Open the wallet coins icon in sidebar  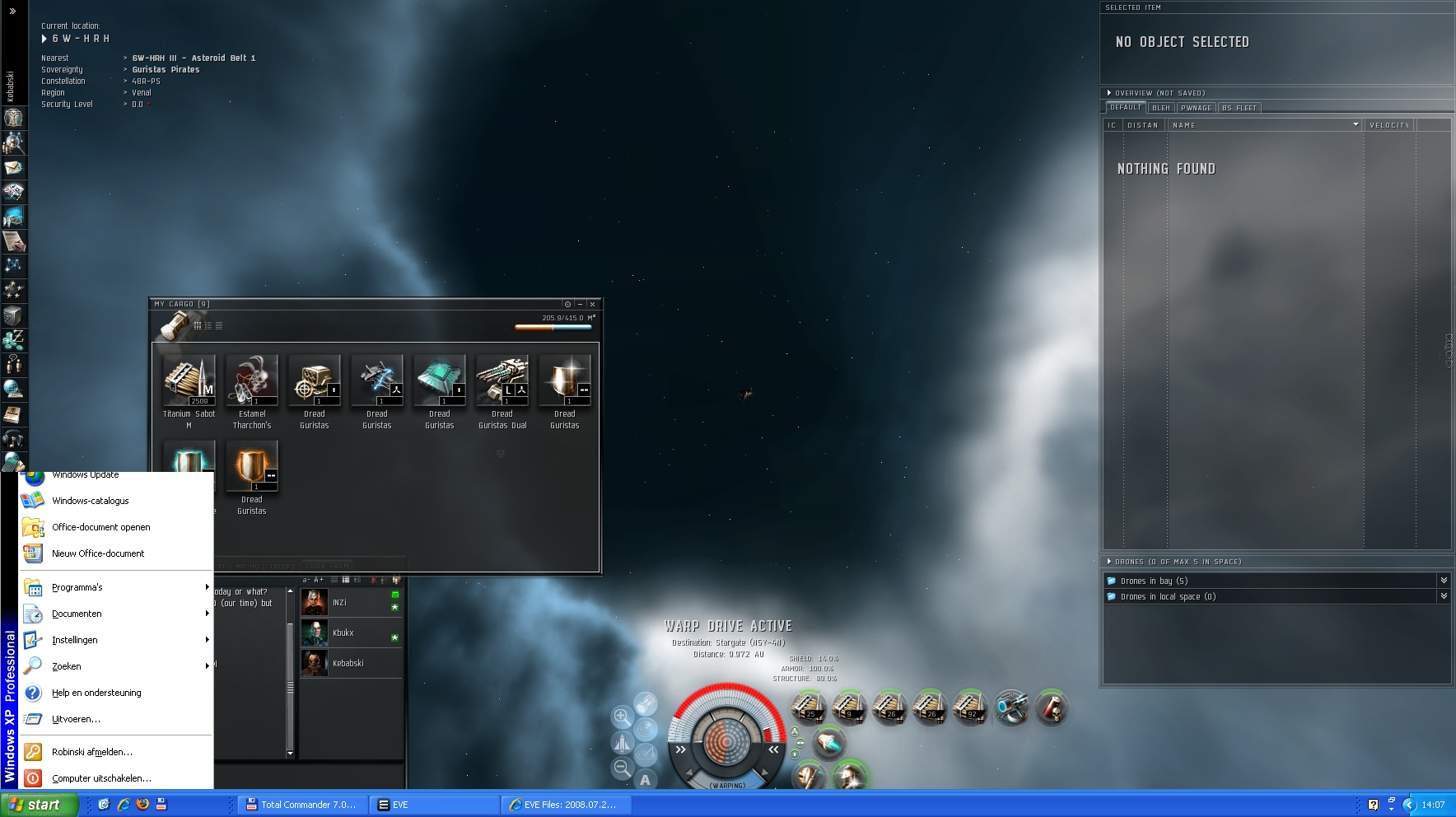coord(13,339)
